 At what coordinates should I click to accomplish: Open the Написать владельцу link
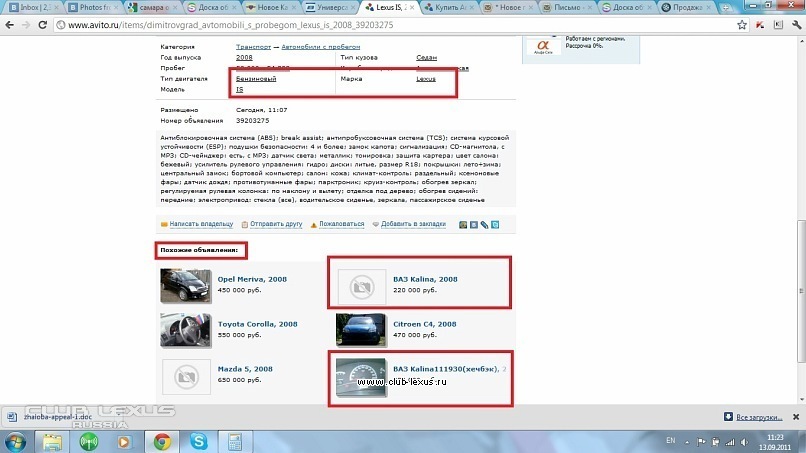(x=201, y=224)
